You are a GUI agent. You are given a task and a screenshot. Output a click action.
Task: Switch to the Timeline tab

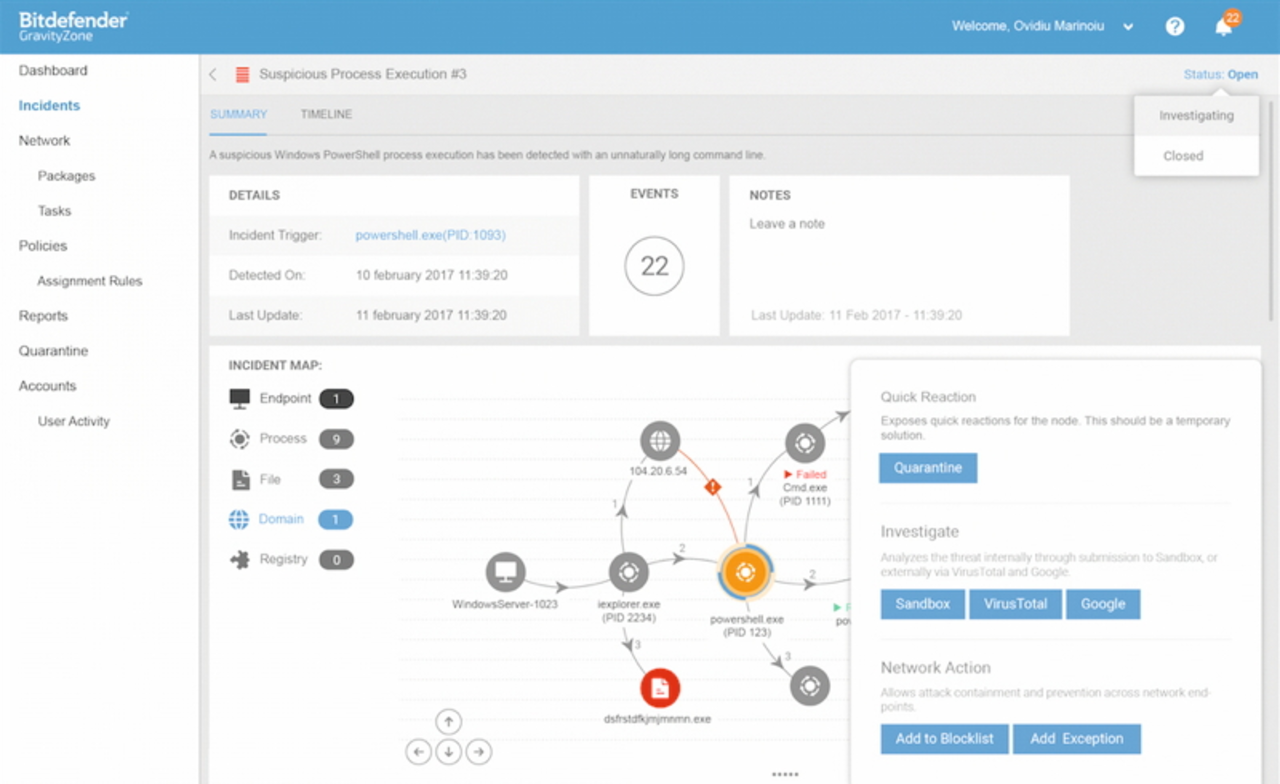(x=326, y=115)
